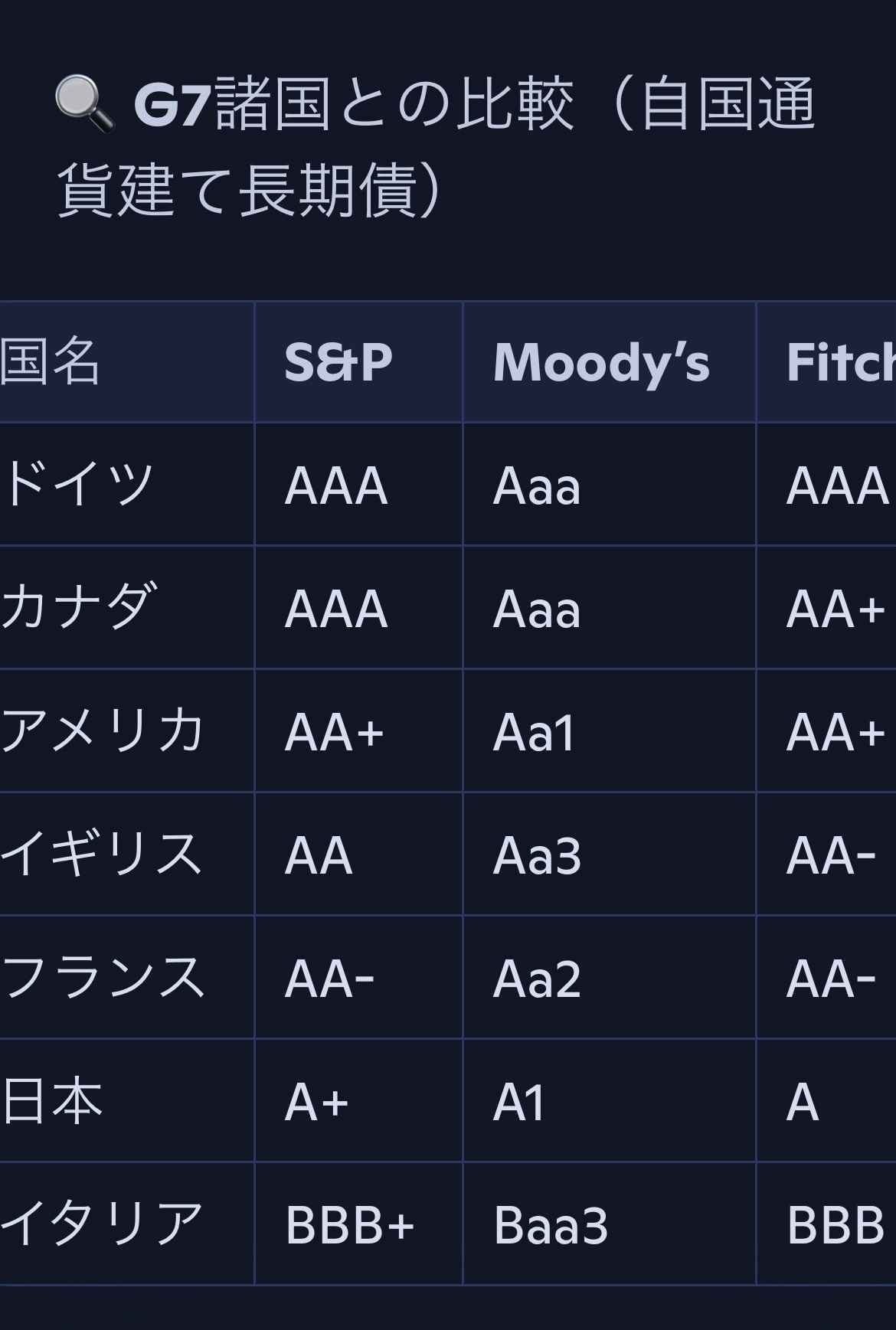
Task: Click the Aa1 Moody's rating for アメリカ
Action: (x=534, y=733)
